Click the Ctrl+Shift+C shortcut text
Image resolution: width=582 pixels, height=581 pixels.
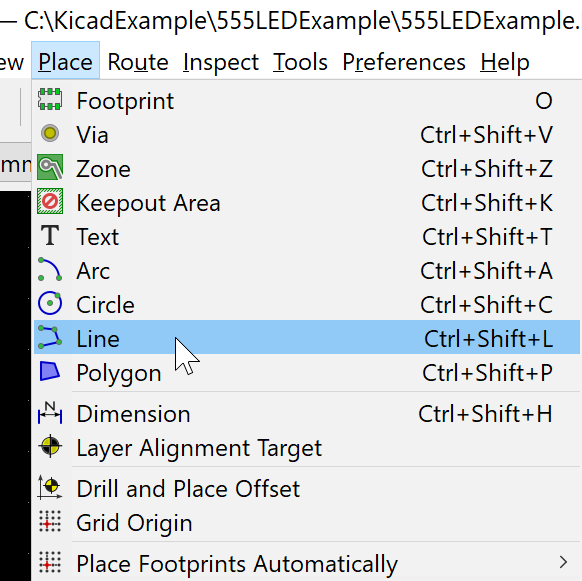[487, 304]
